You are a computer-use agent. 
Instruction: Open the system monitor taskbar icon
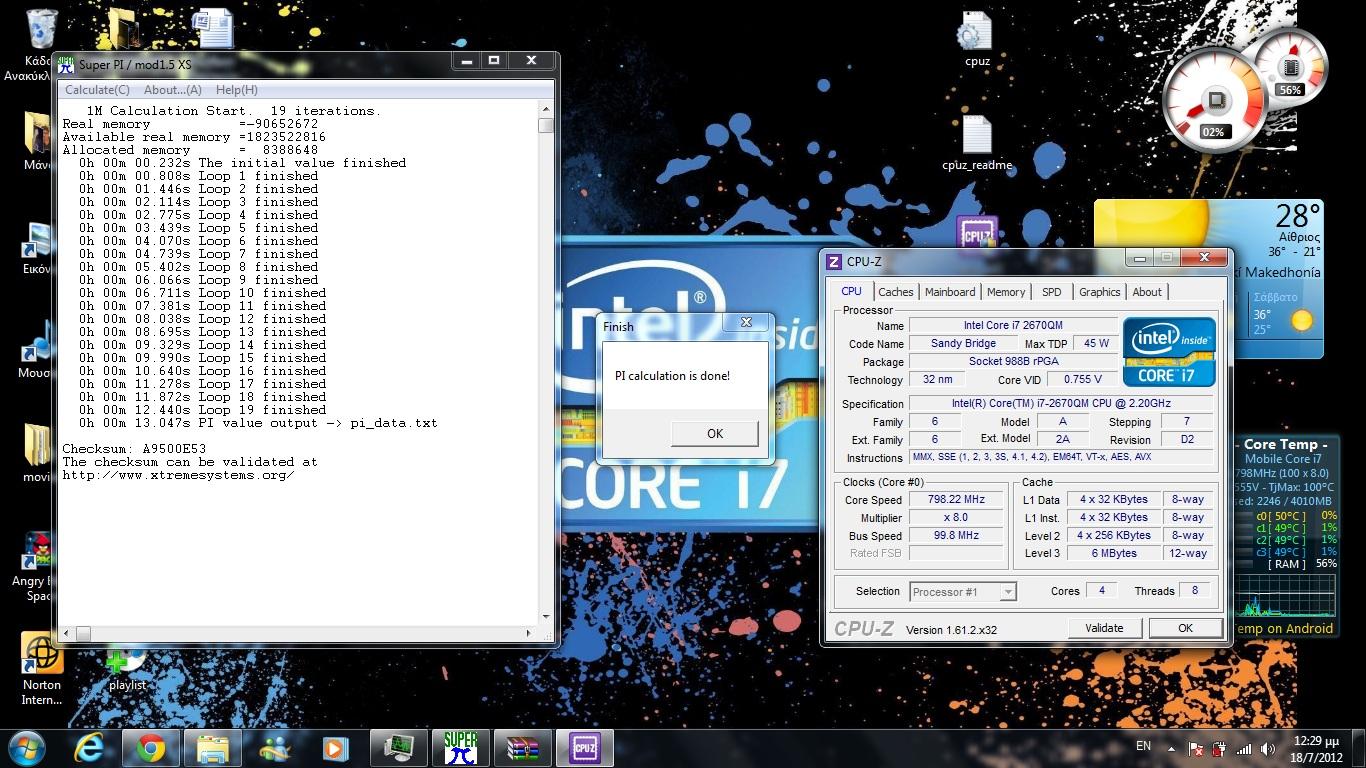398,748
